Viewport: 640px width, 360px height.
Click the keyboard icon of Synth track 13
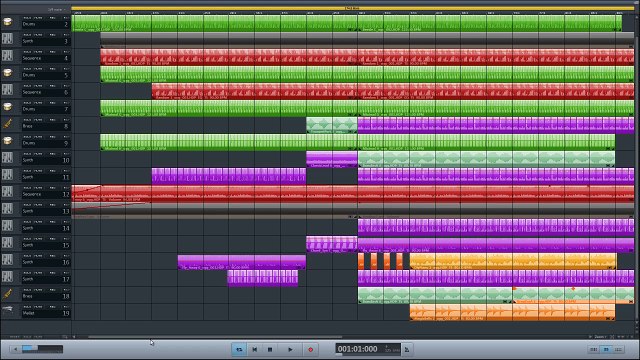pyautogui.click(x=7, y=209)
